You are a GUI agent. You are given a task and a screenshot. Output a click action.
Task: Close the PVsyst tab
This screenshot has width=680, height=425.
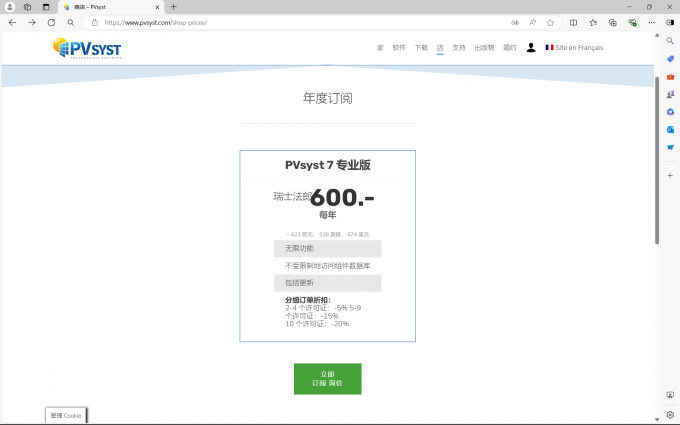[x=157, y=7]
